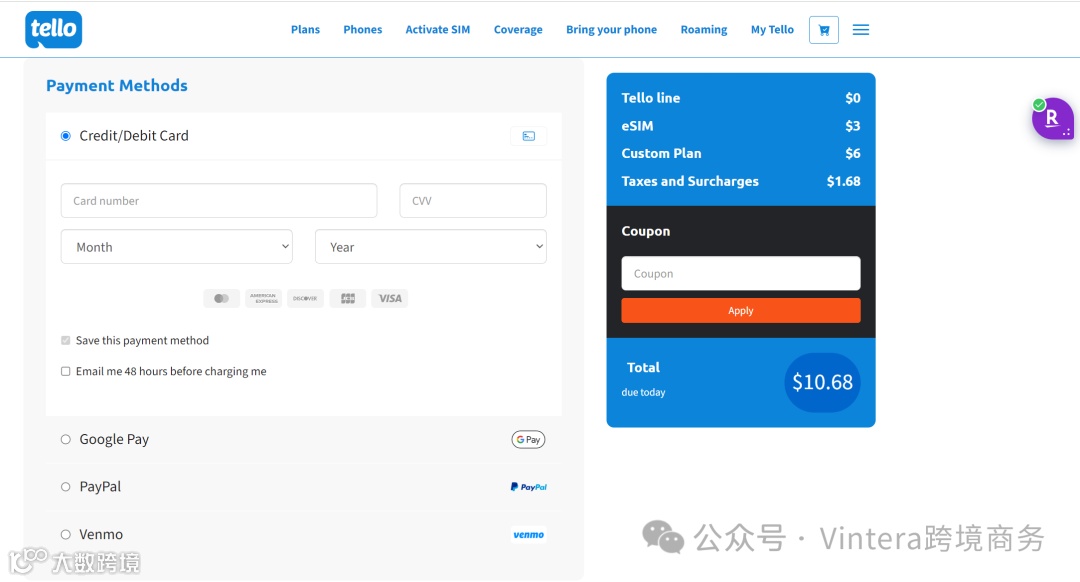Open Bring your phone page

612,30
